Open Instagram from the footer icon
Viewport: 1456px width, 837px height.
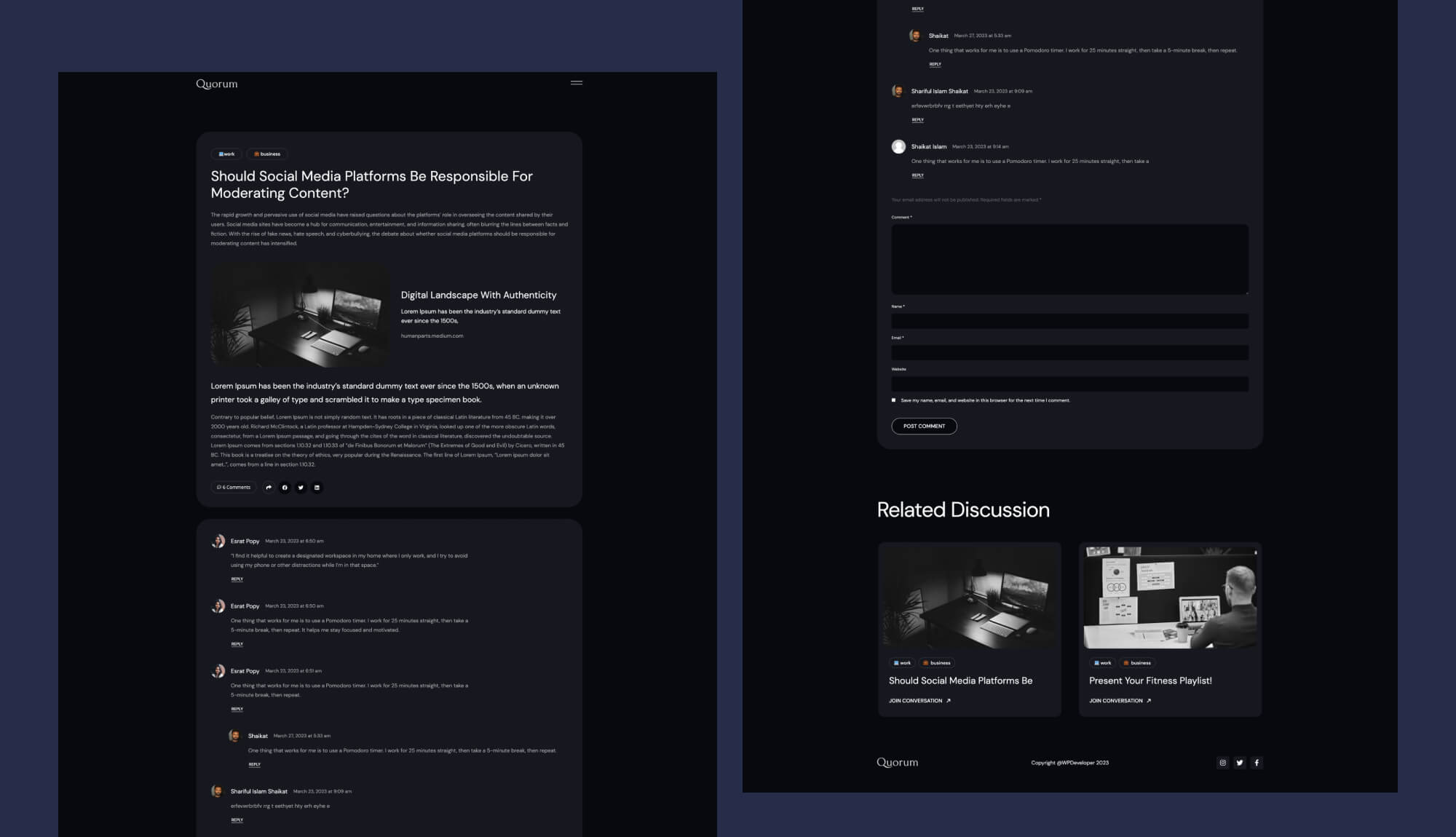pyautogui.click(x=1224, y=763)
